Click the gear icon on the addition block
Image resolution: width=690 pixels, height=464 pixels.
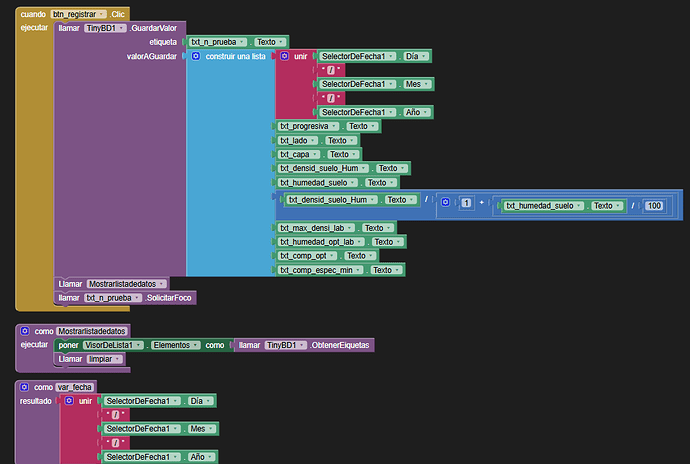tap(445, 205)
